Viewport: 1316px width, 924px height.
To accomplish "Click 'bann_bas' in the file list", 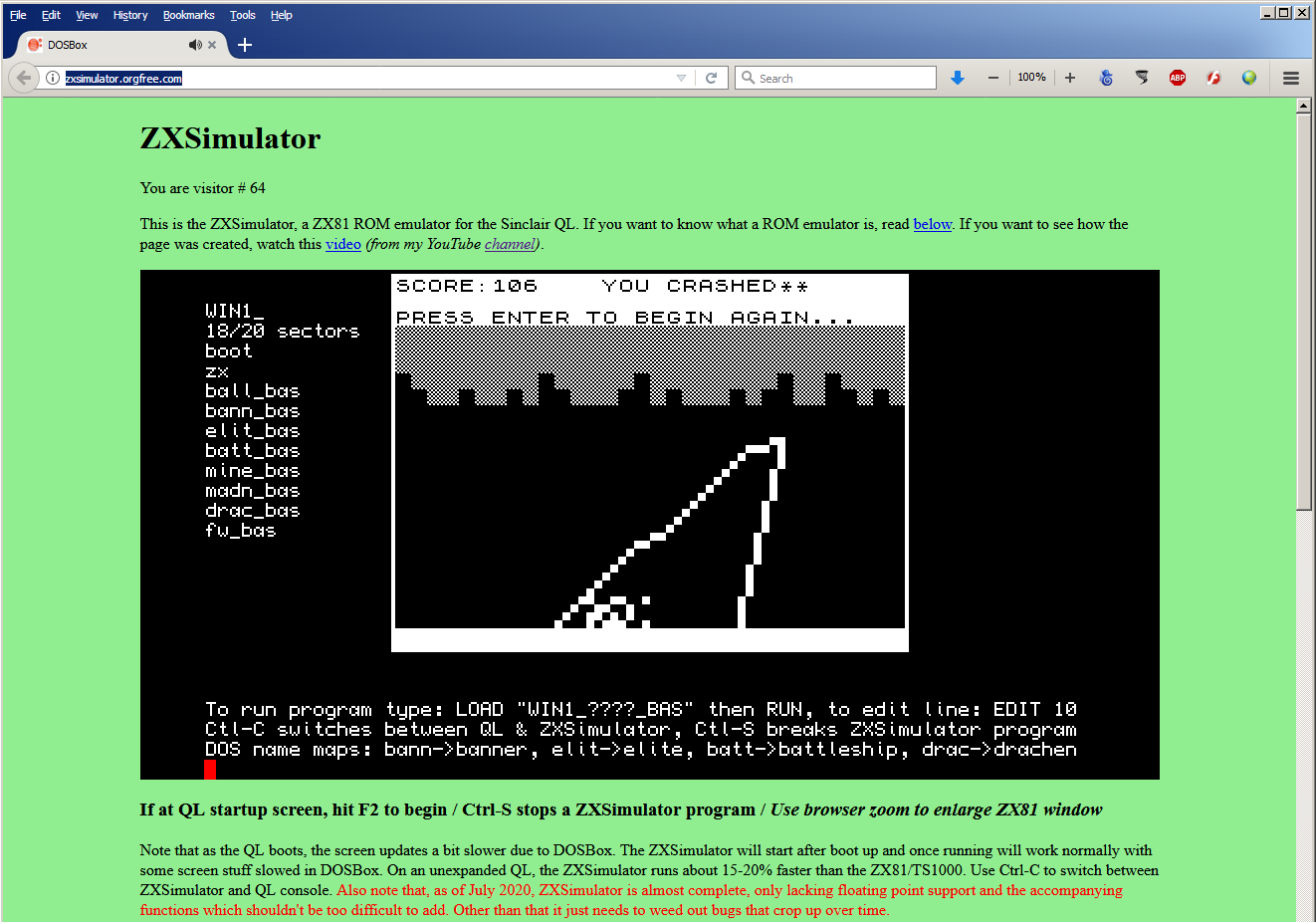I will click(x=253, y=410).
